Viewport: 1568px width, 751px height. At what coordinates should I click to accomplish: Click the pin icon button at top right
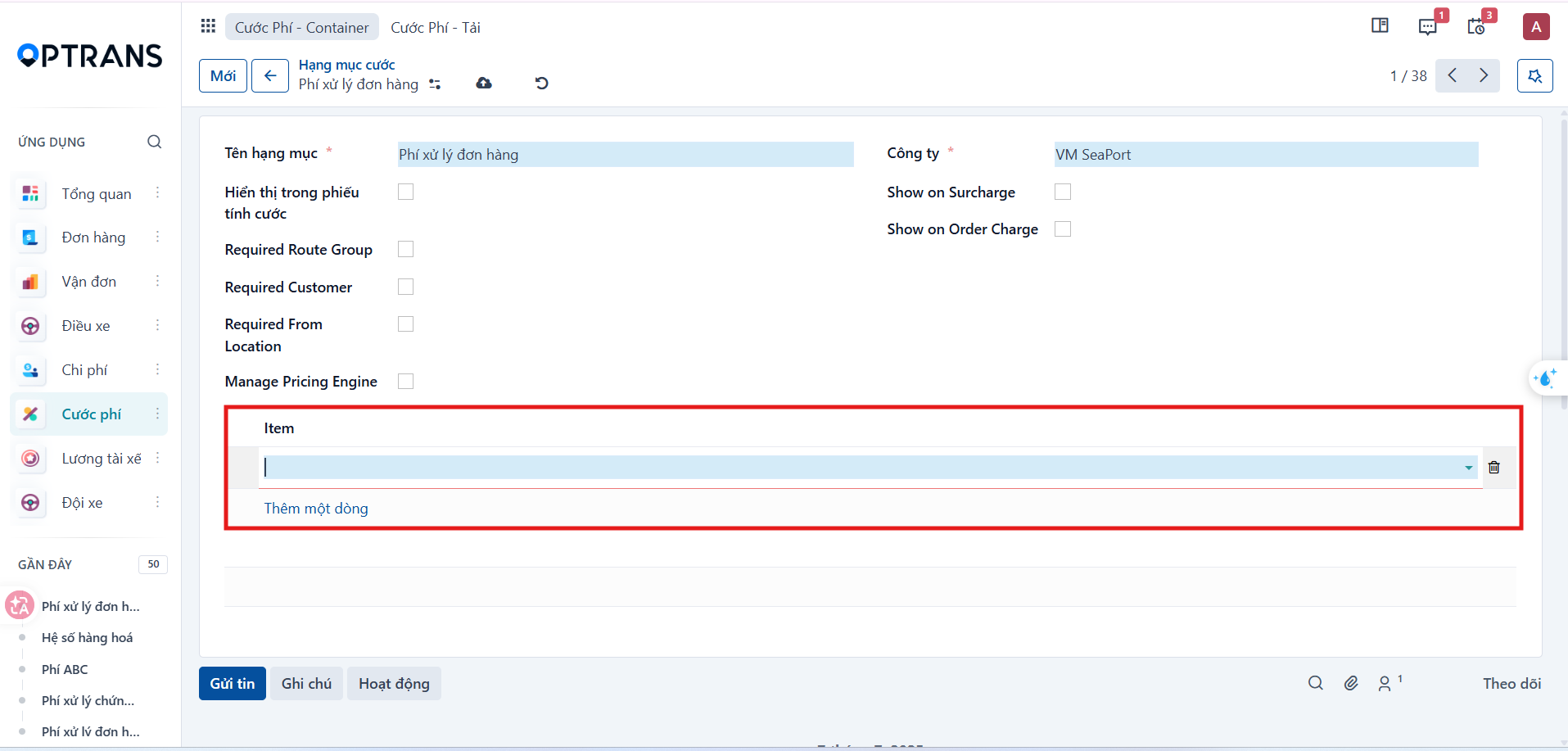[1535, 76]
